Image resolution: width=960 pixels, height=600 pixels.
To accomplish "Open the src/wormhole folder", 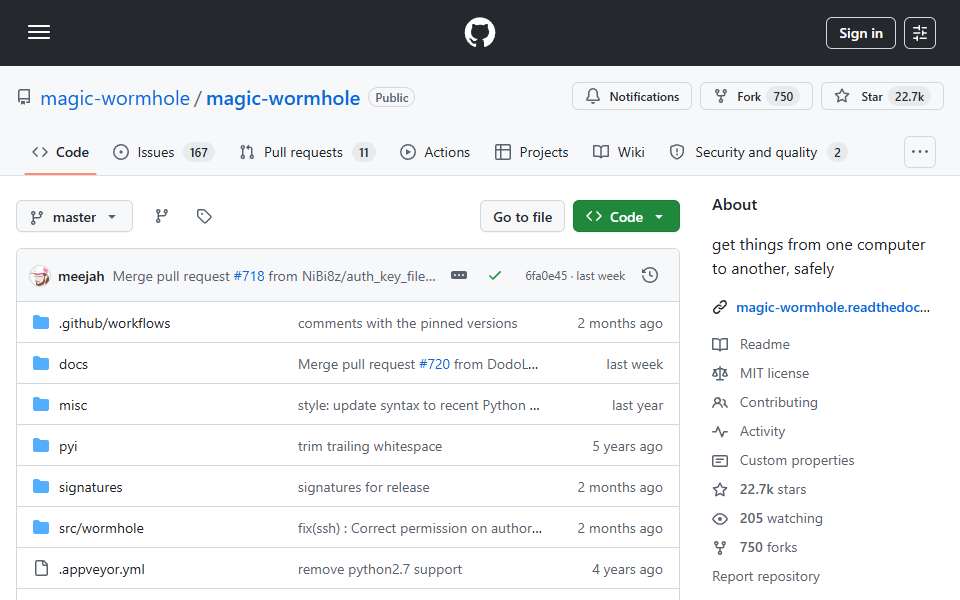I will 101,528.
